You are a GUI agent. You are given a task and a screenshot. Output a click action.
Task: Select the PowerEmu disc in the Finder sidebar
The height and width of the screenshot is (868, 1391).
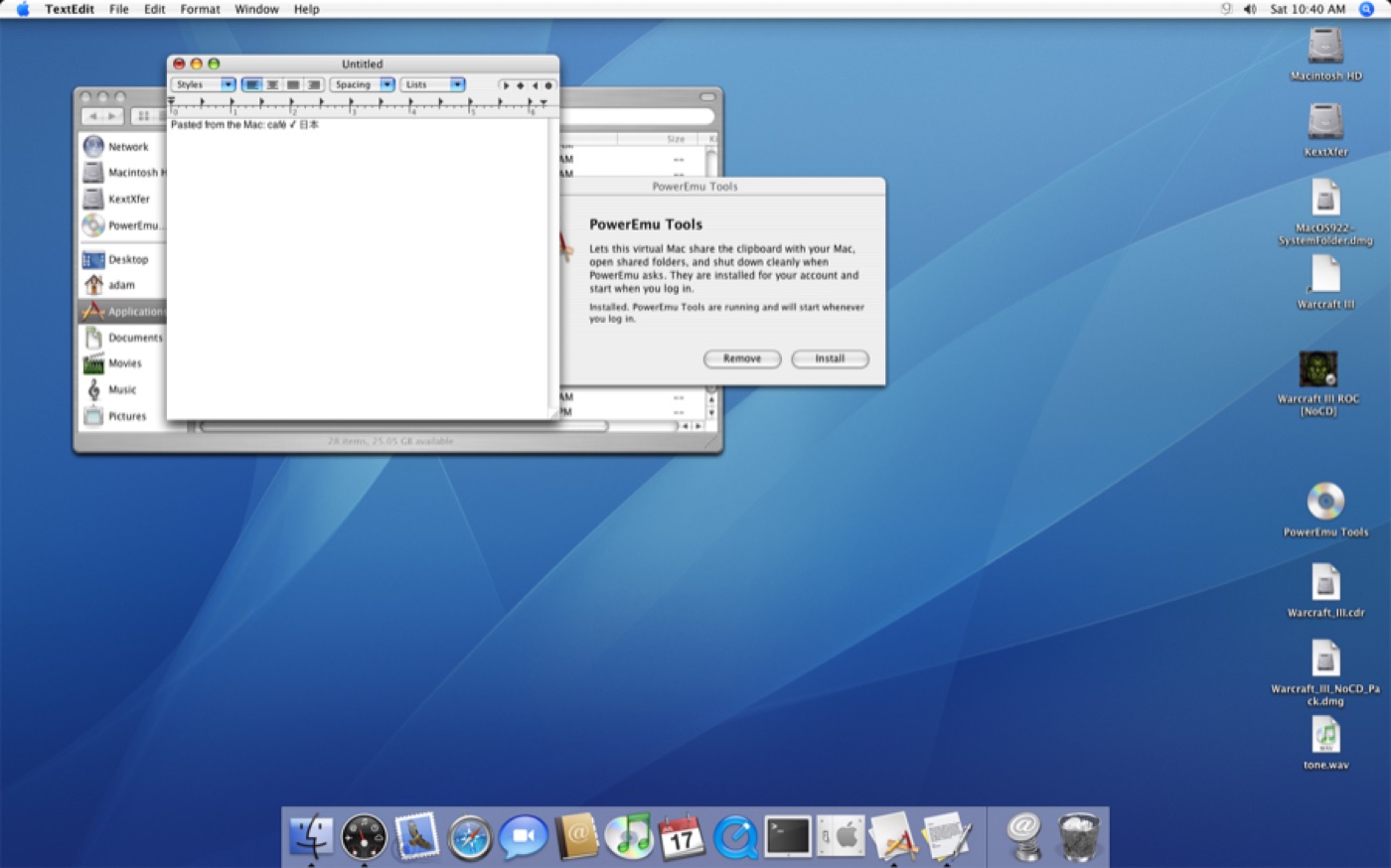(120, 225)
